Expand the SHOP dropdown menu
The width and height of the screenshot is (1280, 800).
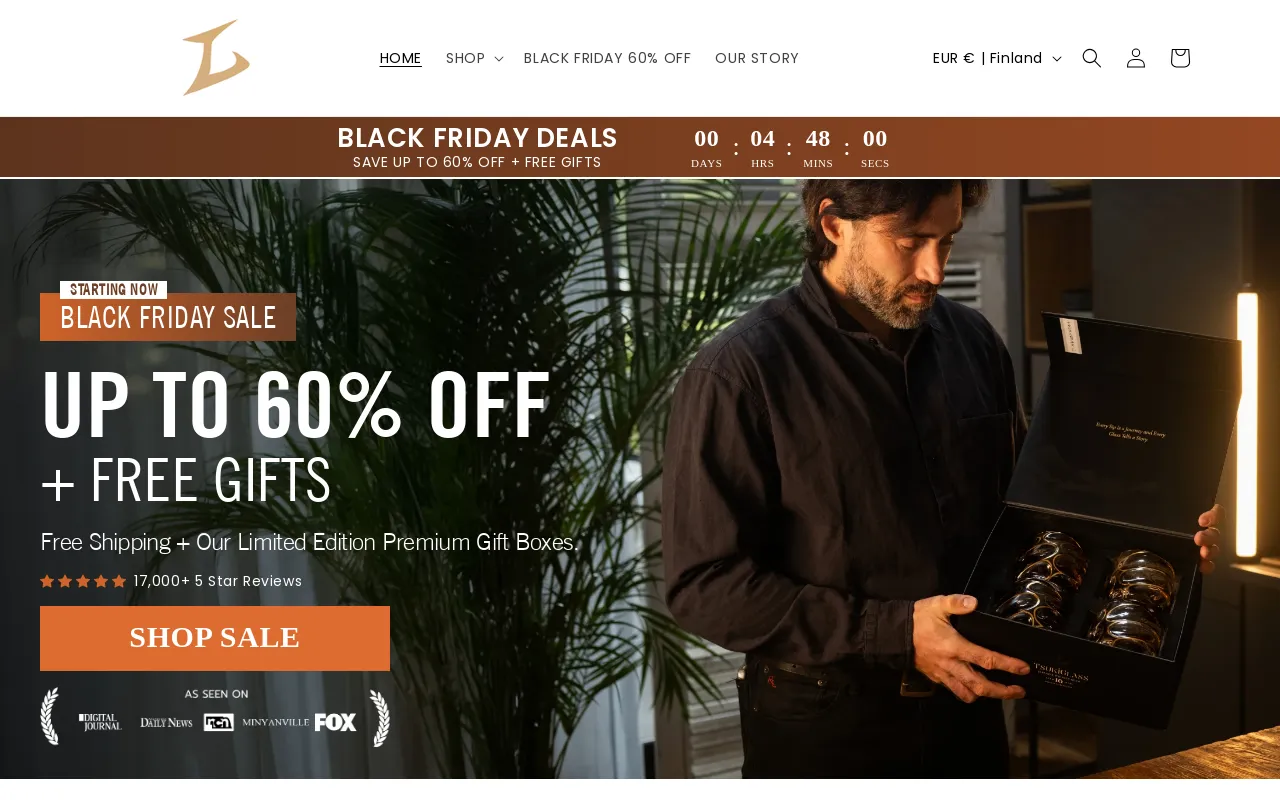474,58
